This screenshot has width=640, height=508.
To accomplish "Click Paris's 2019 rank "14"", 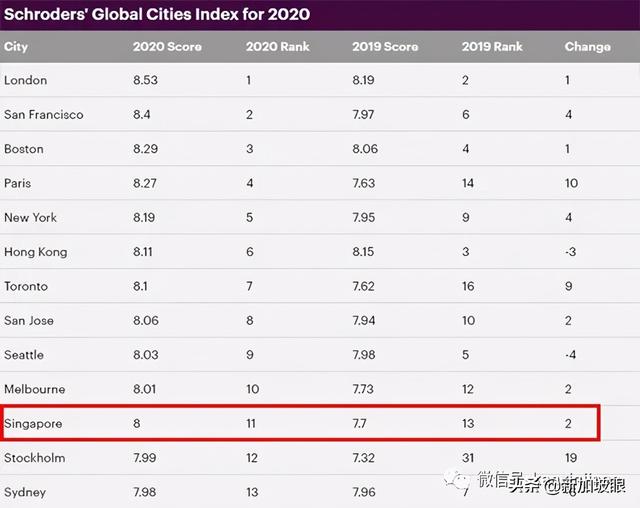I will point(468,183).
